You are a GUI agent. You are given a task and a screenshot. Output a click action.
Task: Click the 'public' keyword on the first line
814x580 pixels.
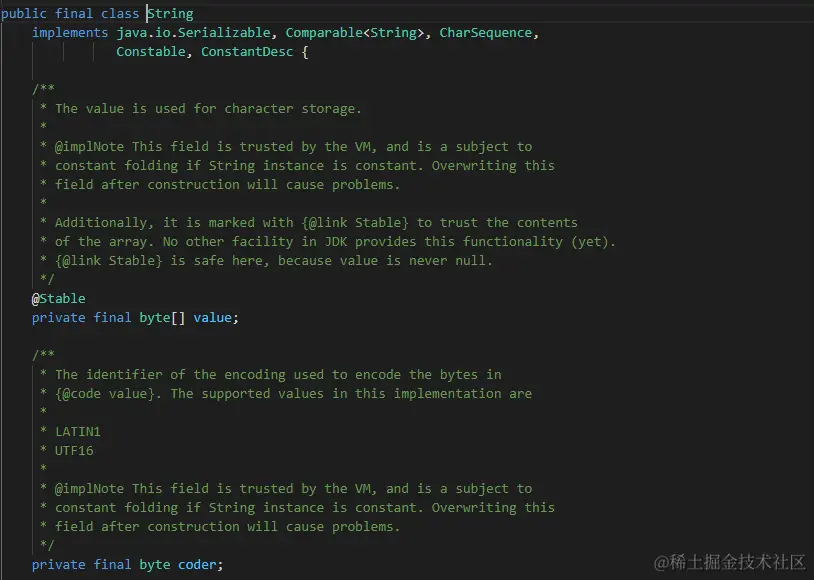(x=24, y=14)
